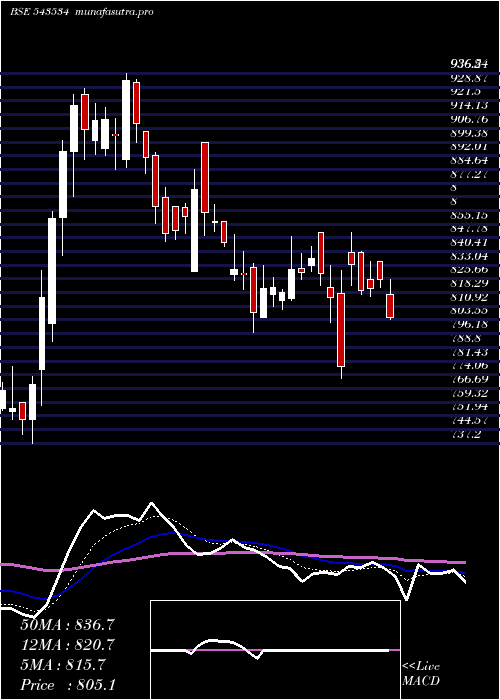The height and width of the screenshot is (700, 500).
Task: Click the 737.2 lowest price label
Action: [465, 434]
